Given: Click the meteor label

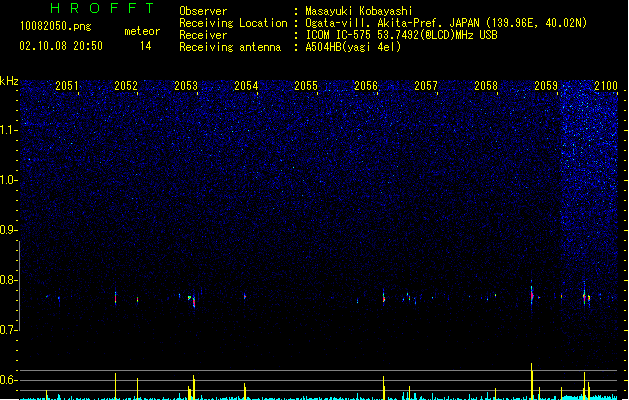Looking at the screenshot, I should click(142, 31).
